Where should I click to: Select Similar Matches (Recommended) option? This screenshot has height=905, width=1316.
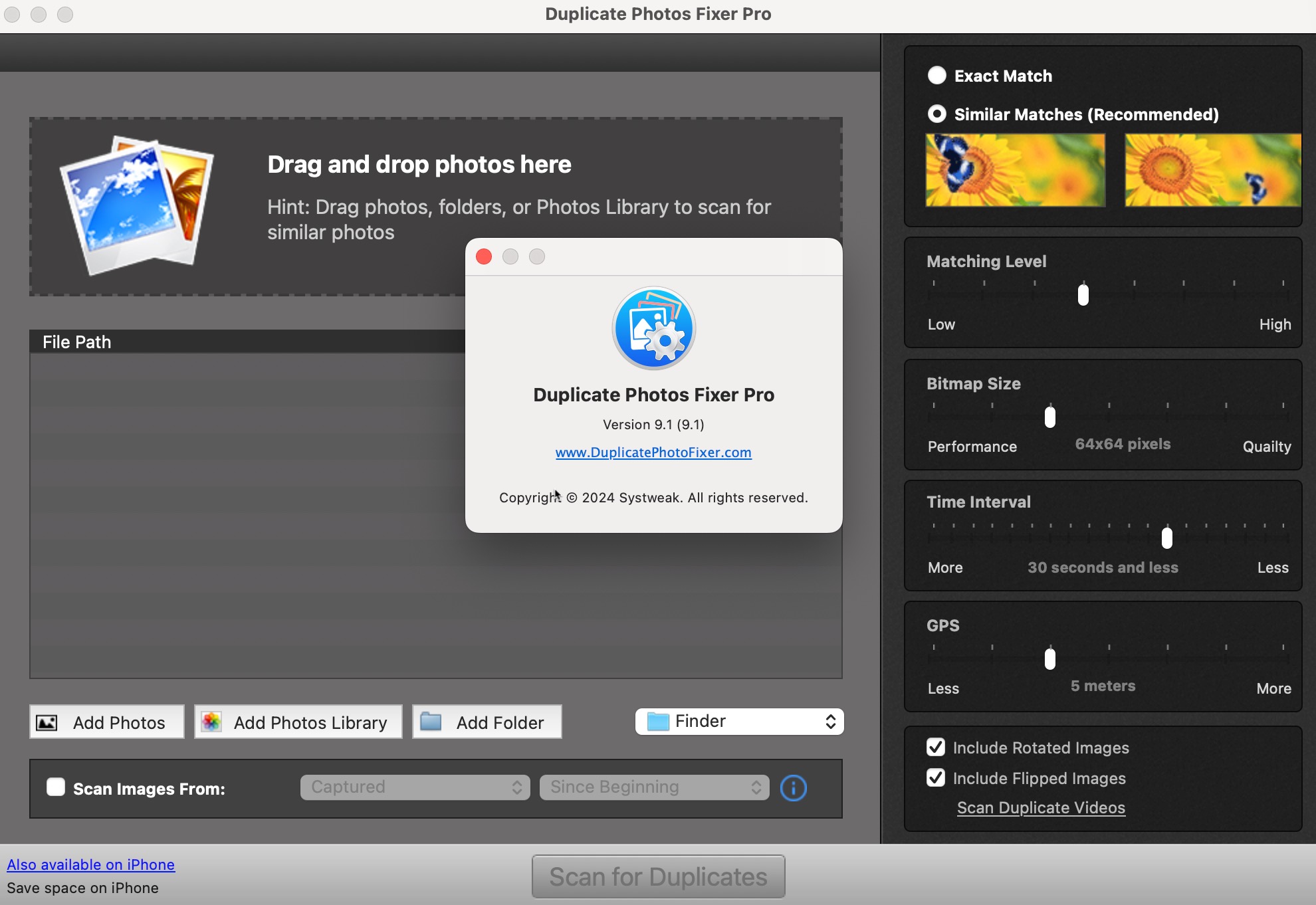[x=937, y=114]
